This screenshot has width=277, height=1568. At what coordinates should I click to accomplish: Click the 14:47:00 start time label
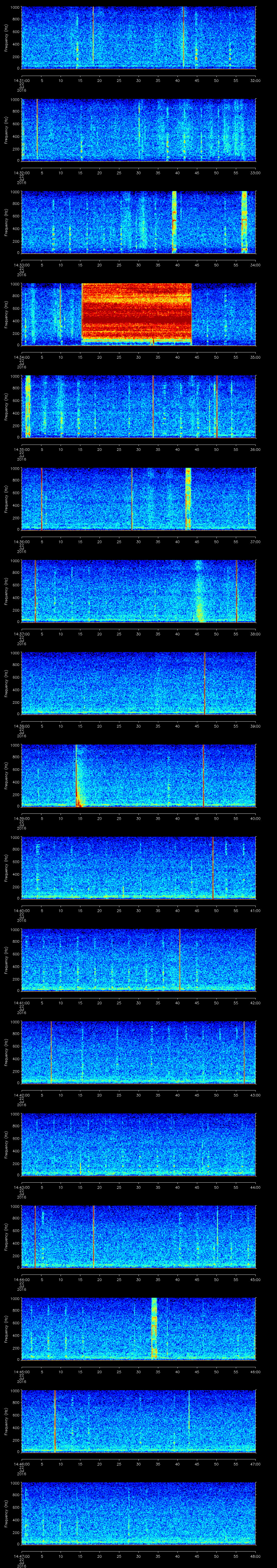(x=21, y=1556)
